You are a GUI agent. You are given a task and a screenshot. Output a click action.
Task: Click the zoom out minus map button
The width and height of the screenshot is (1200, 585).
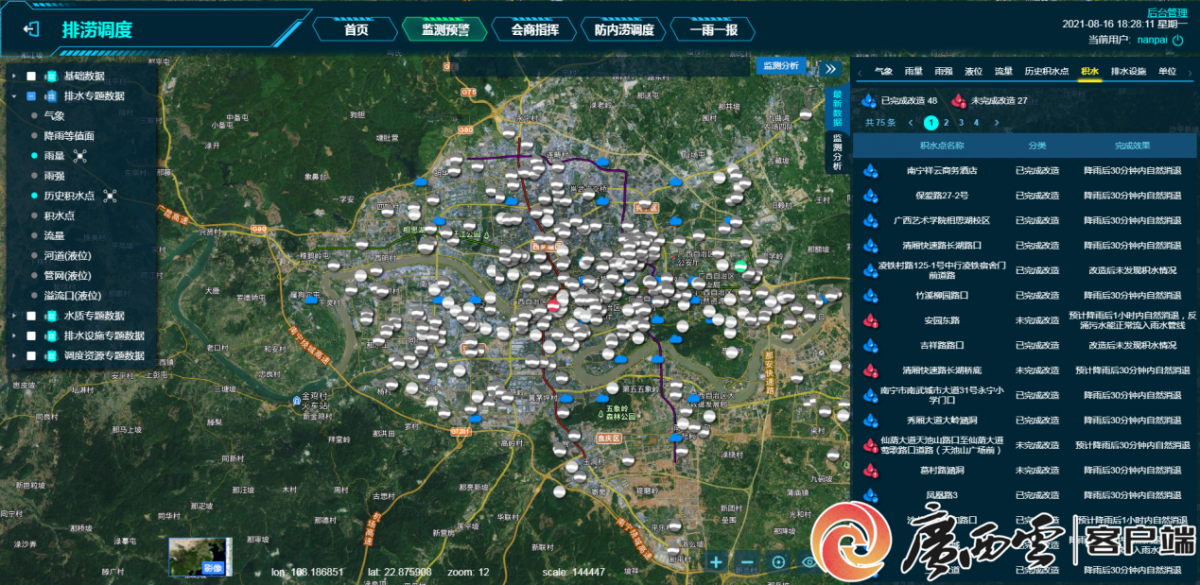747,562
